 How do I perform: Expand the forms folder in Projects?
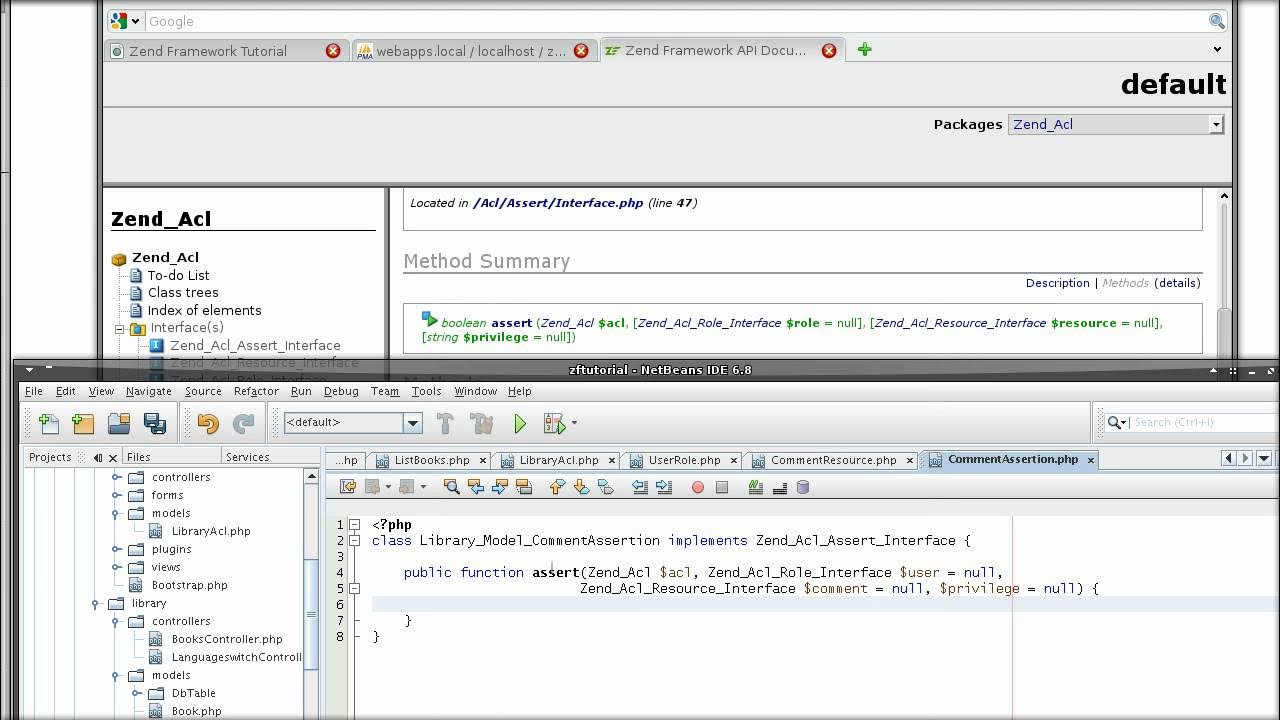tap(117, 495)
